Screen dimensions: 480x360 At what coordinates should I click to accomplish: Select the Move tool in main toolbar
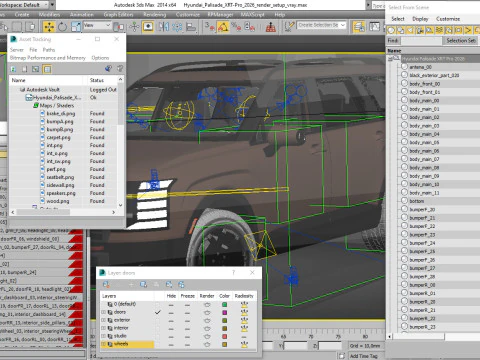(49, 26)
